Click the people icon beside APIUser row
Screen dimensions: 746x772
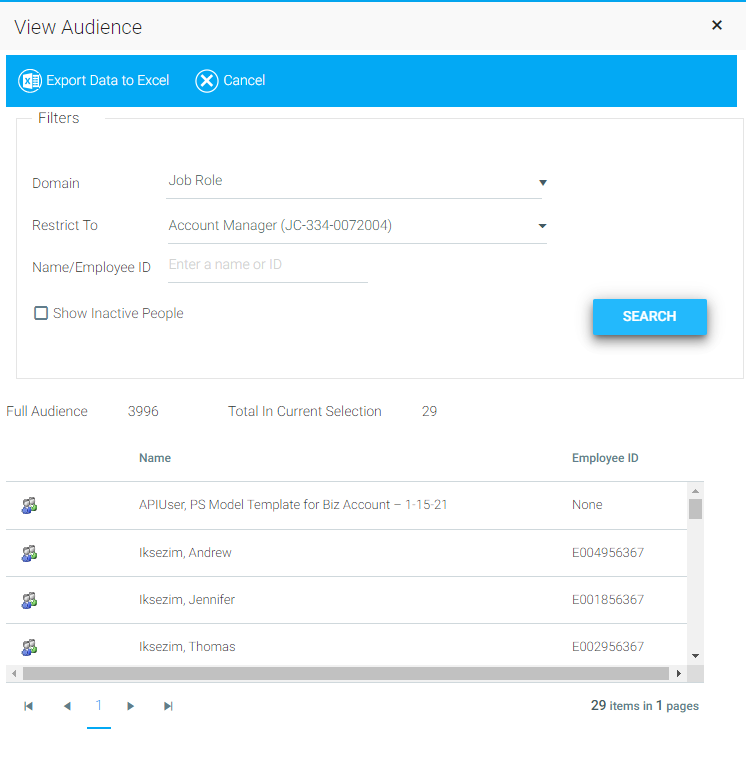(x=29, y=506)
